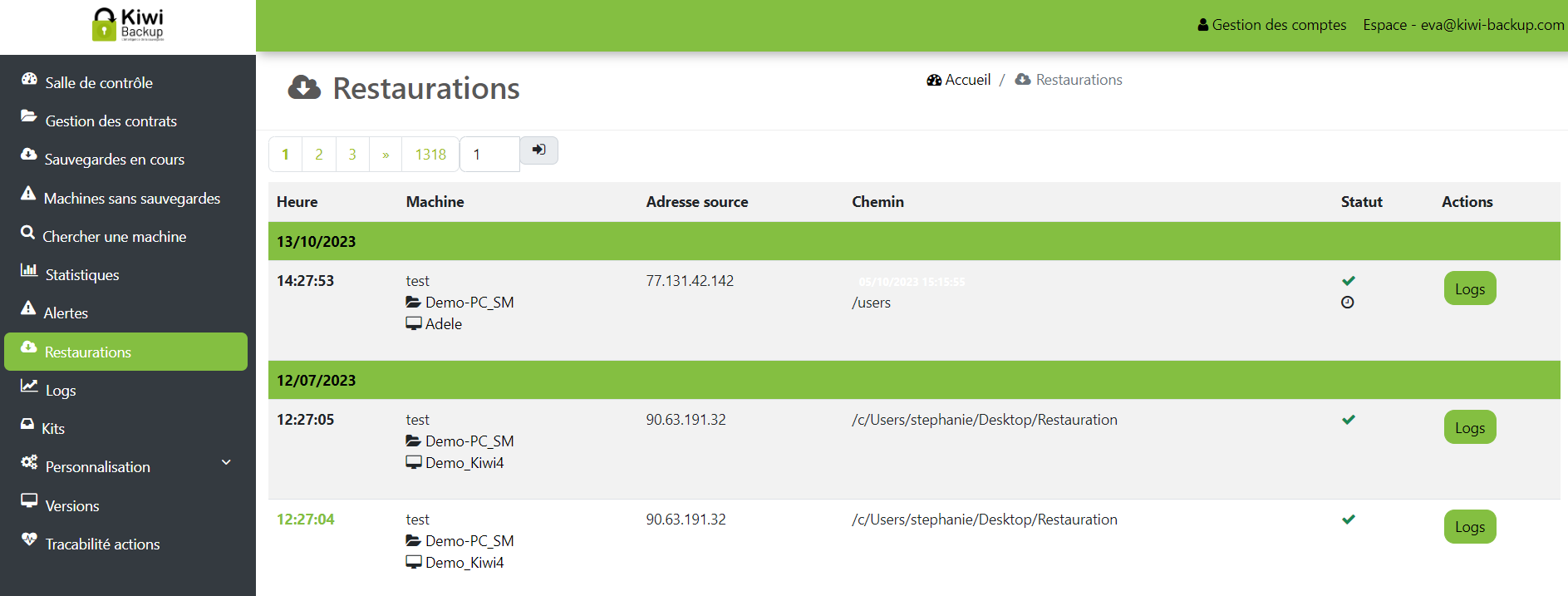
Task: Click Demo-PC_SM in the 12:27:04 row
Action: [x=469, y=541]
